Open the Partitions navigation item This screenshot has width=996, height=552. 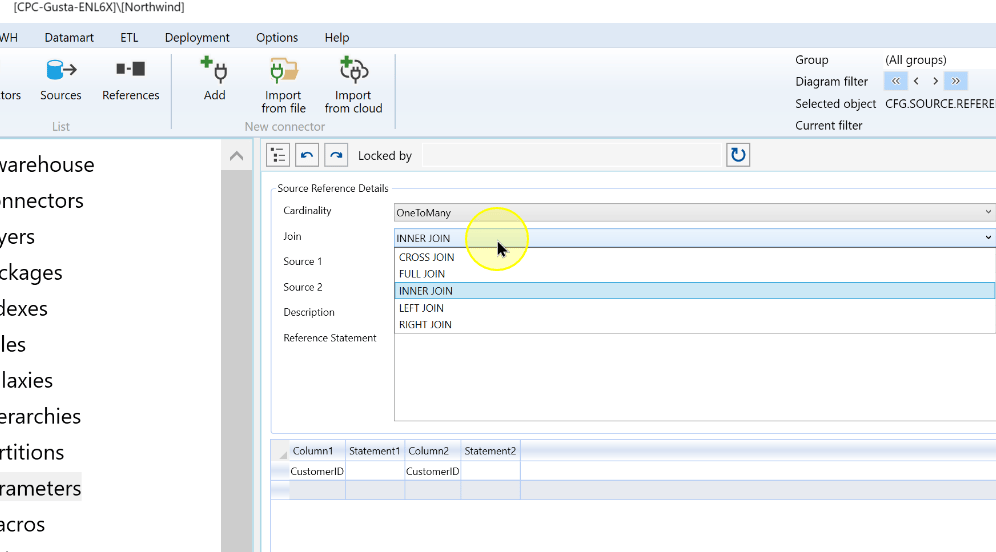[x=32, y=452]
